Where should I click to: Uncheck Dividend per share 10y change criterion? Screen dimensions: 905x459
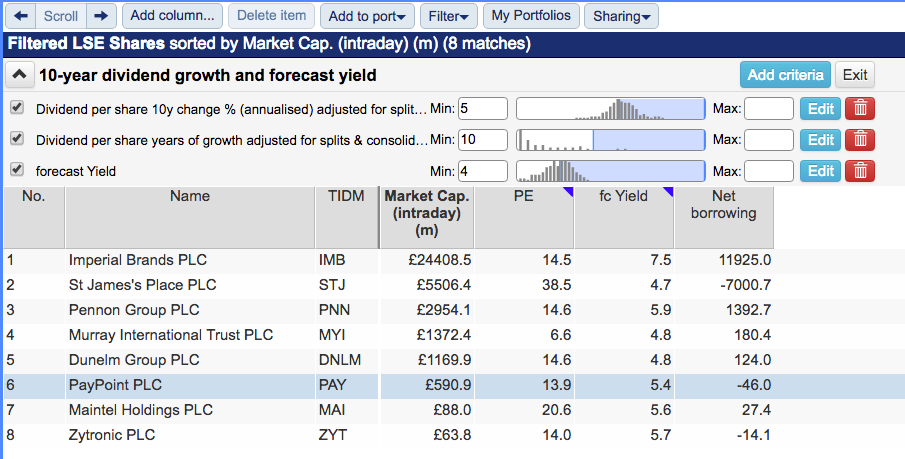pos(17,107)
